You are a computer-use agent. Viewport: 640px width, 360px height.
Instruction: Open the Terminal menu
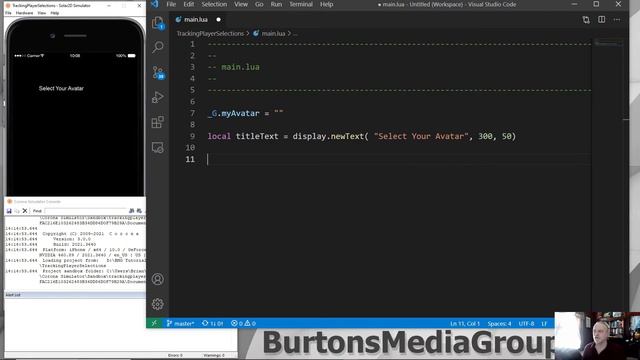(301, 4)
